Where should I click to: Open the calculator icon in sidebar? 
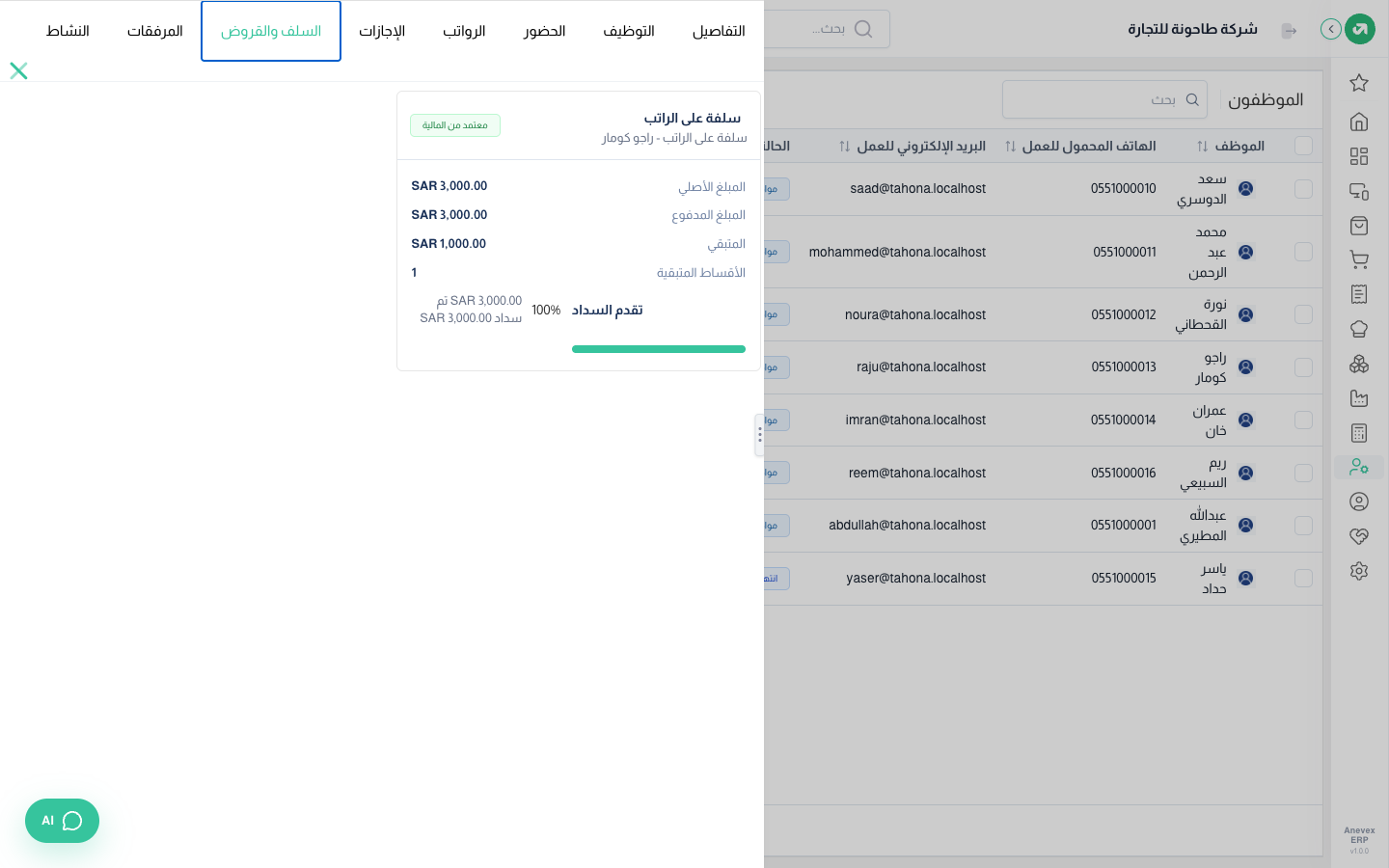(1359, 433)
